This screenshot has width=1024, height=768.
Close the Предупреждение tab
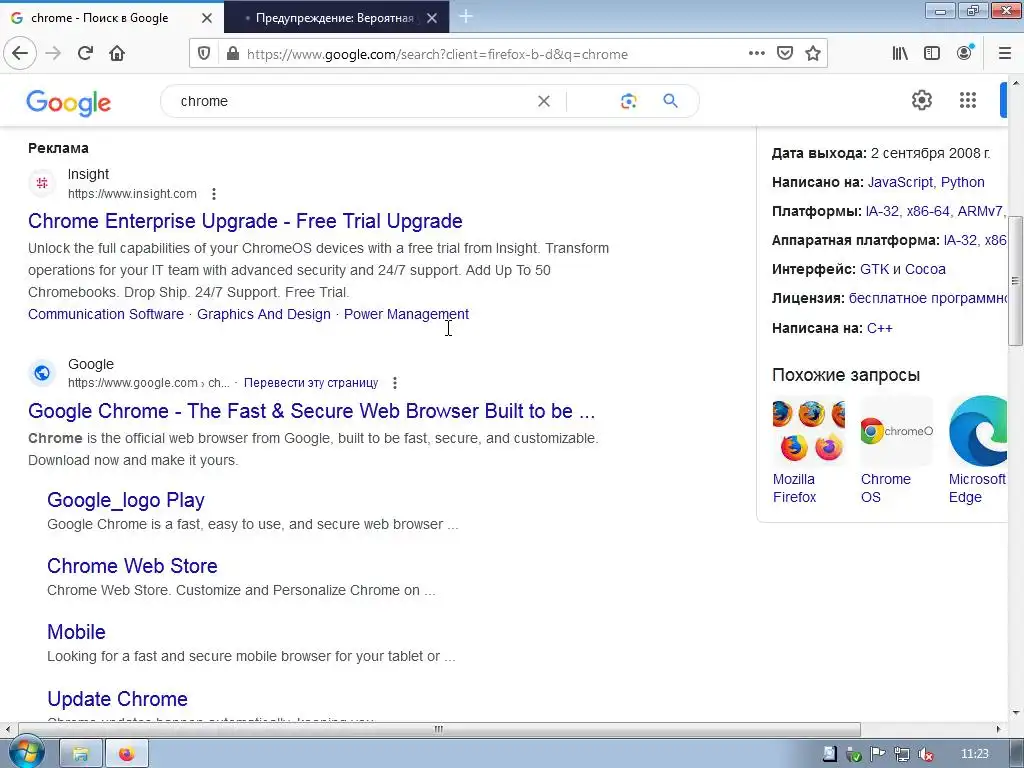click(x=432, y=18)
